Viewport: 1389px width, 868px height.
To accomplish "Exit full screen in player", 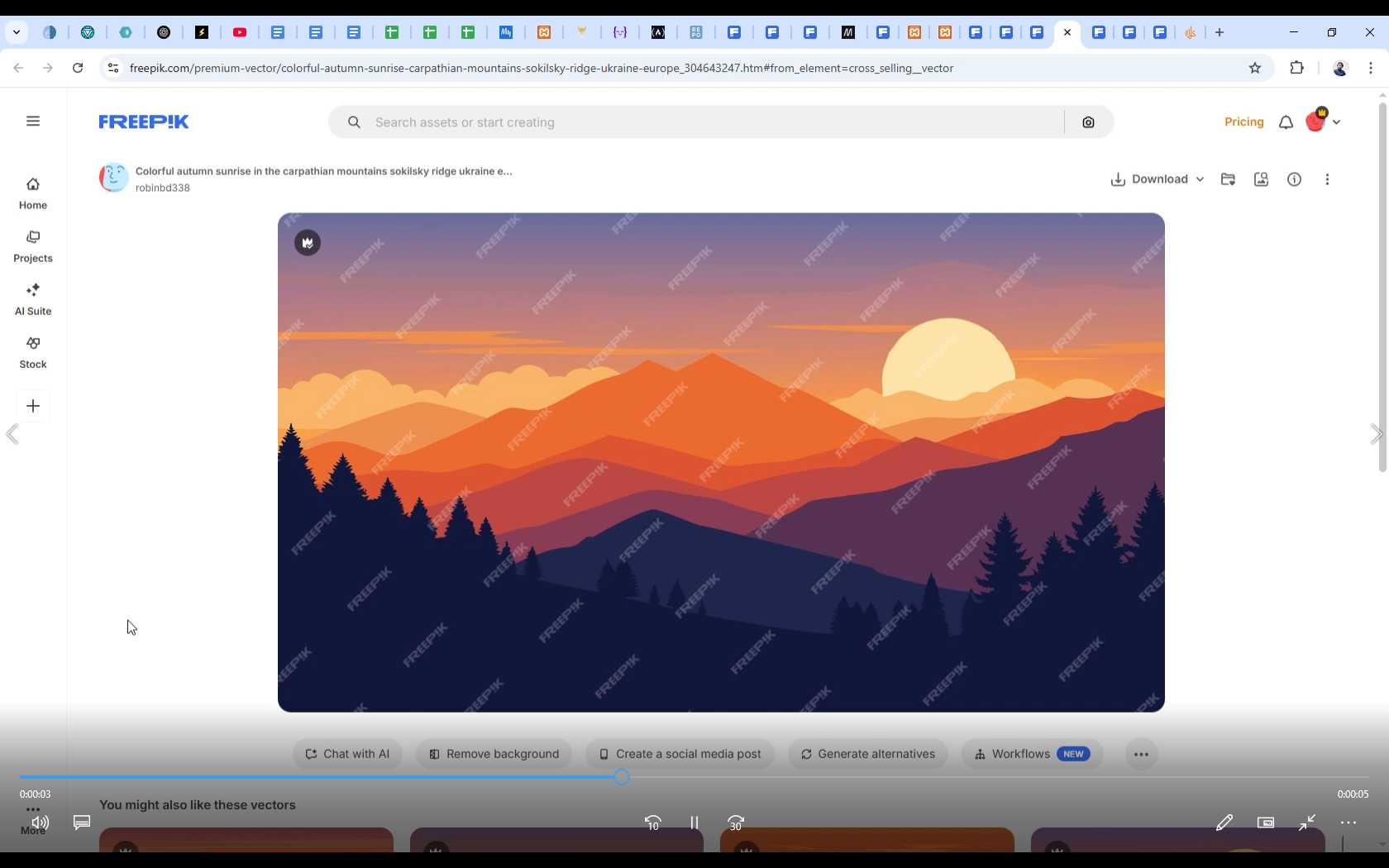I will tap(1307, 823).
